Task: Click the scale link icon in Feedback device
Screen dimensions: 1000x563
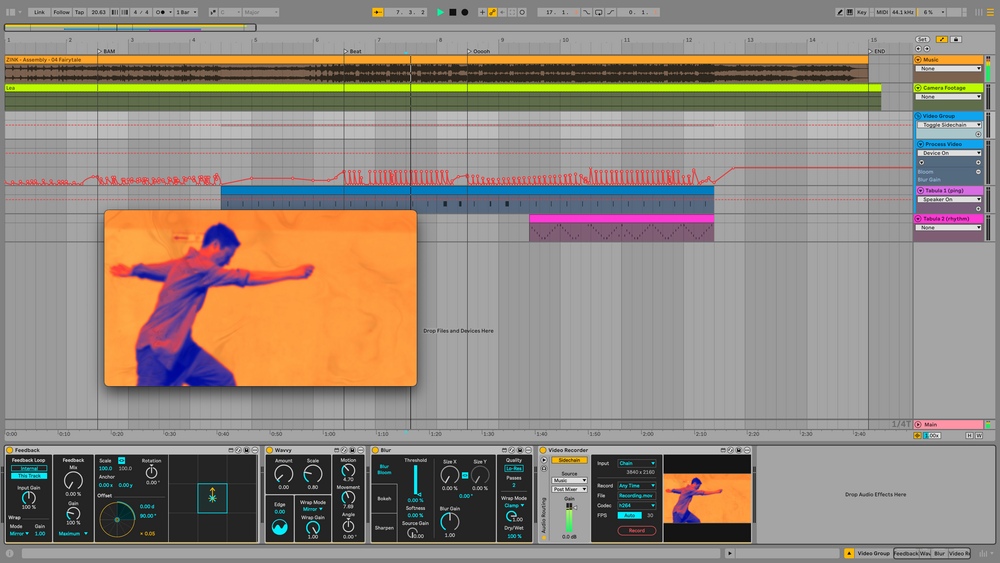Action: (x=122, y=460)
